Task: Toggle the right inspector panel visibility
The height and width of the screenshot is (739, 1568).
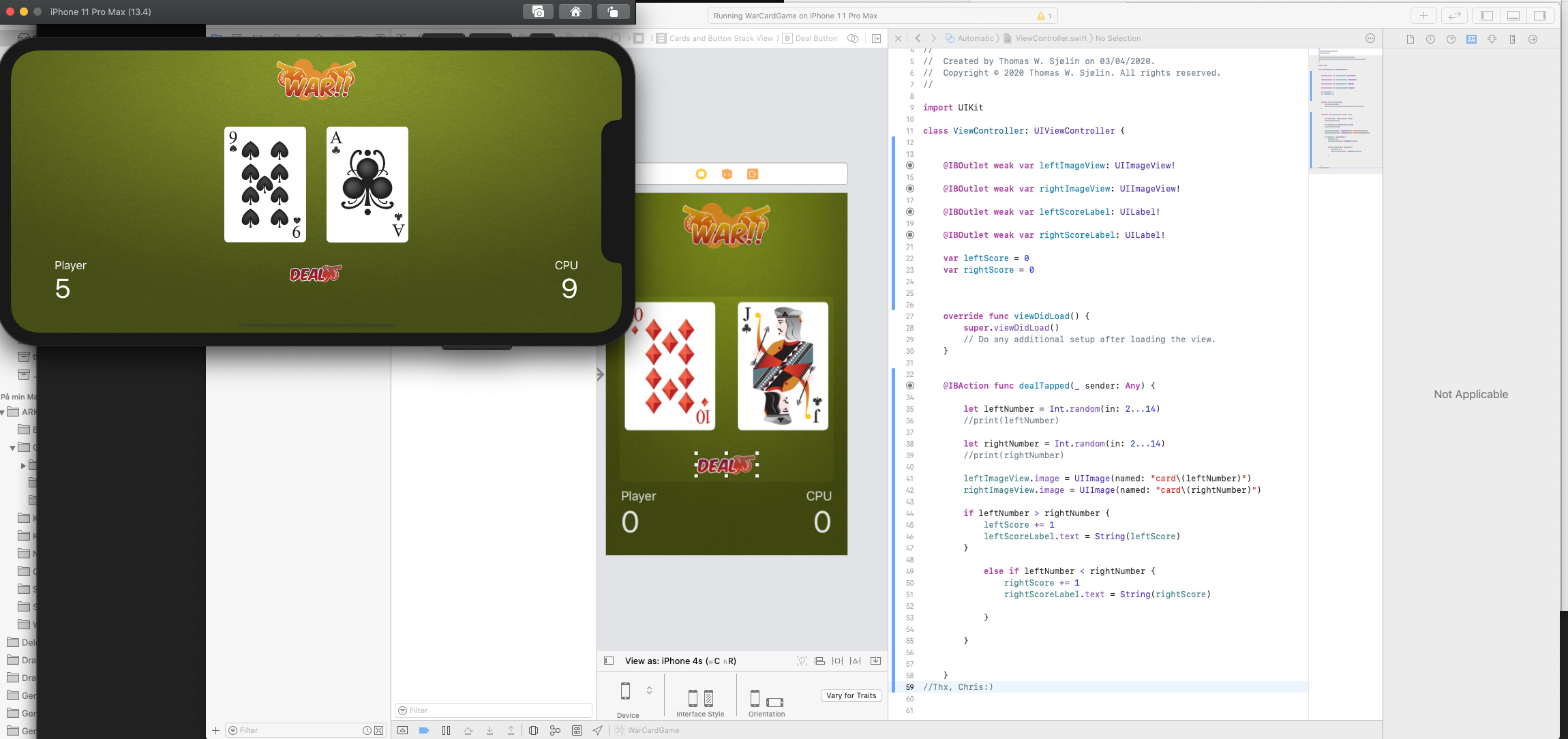Action: 1539,16
